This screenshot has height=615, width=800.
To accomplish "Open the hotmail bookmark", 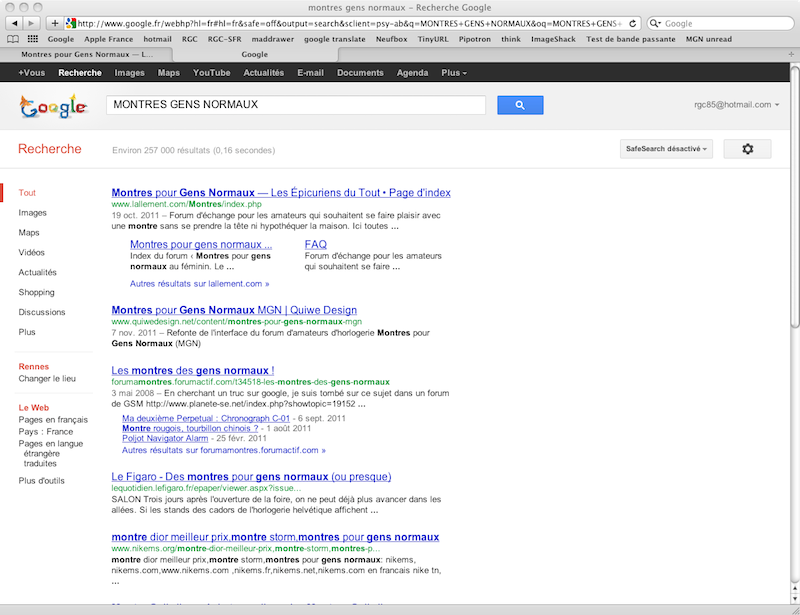I will (x=157, y=39).
